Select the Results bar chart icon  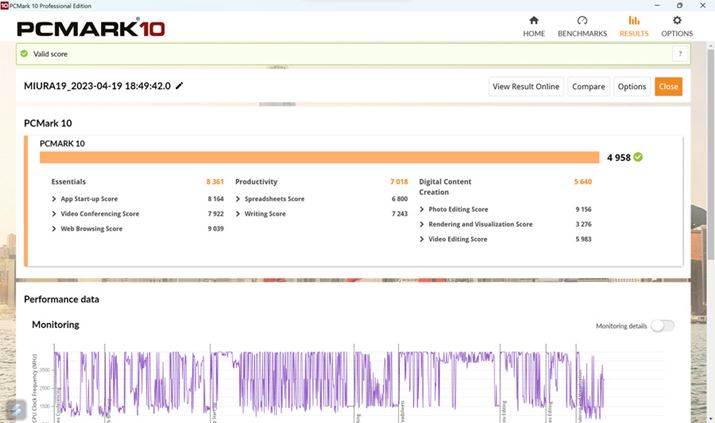coord(633,21)
